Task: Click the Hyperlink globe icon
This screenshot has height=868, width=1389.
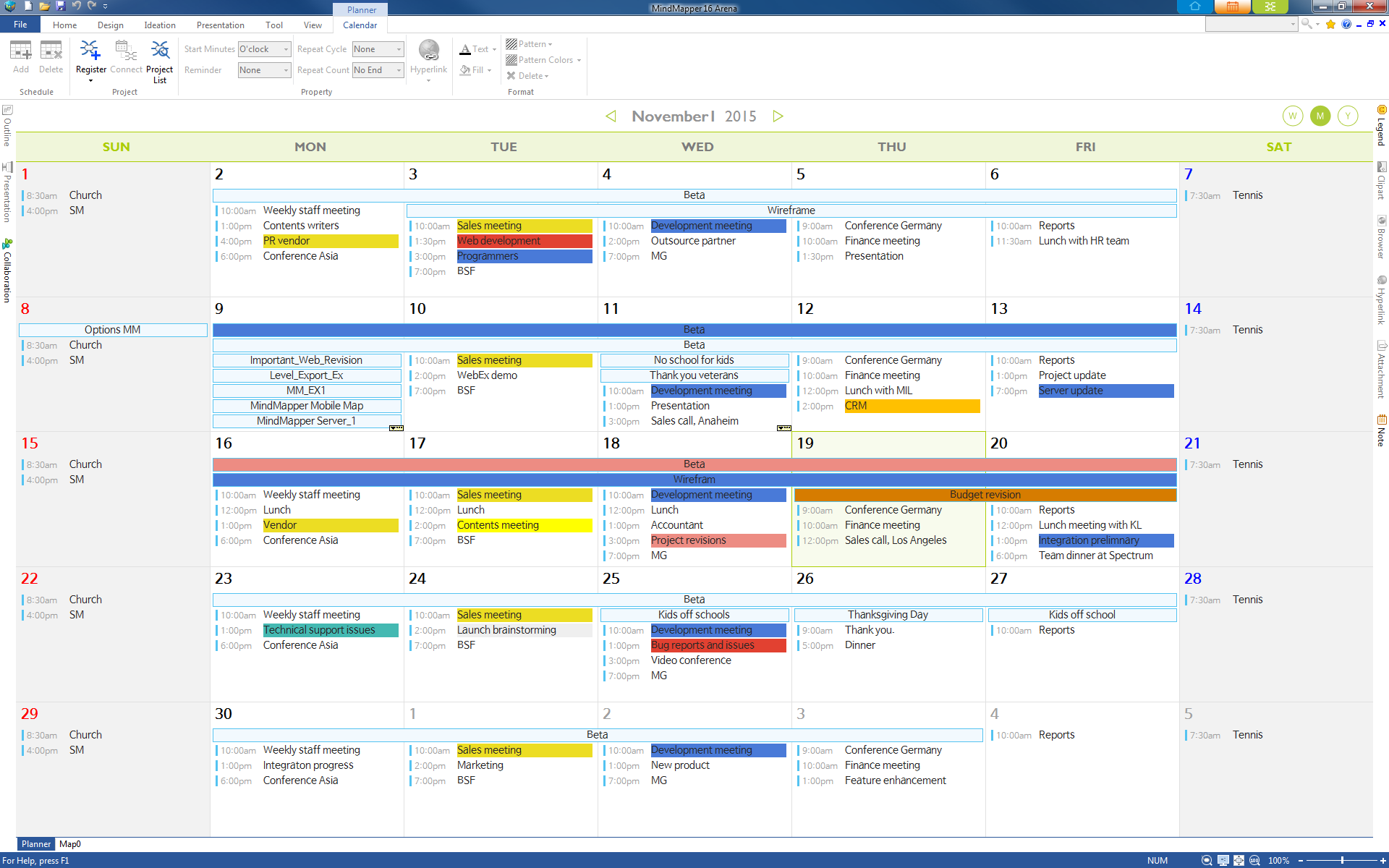Action: (429, 51)
